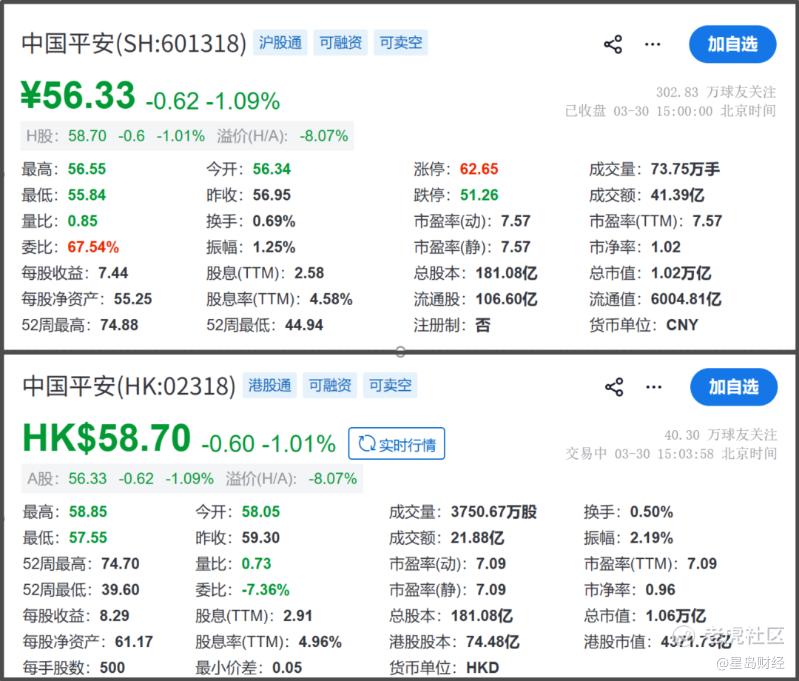Click 成交额 value 41.39亿
799x681 pixels.
point(677,195)
